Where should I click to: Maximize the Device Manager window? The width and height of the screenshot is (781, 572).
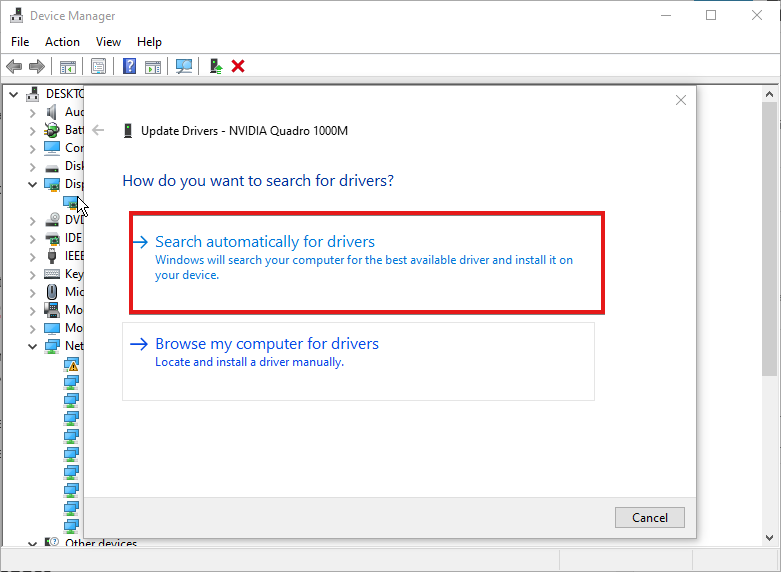tap(711, 15)
